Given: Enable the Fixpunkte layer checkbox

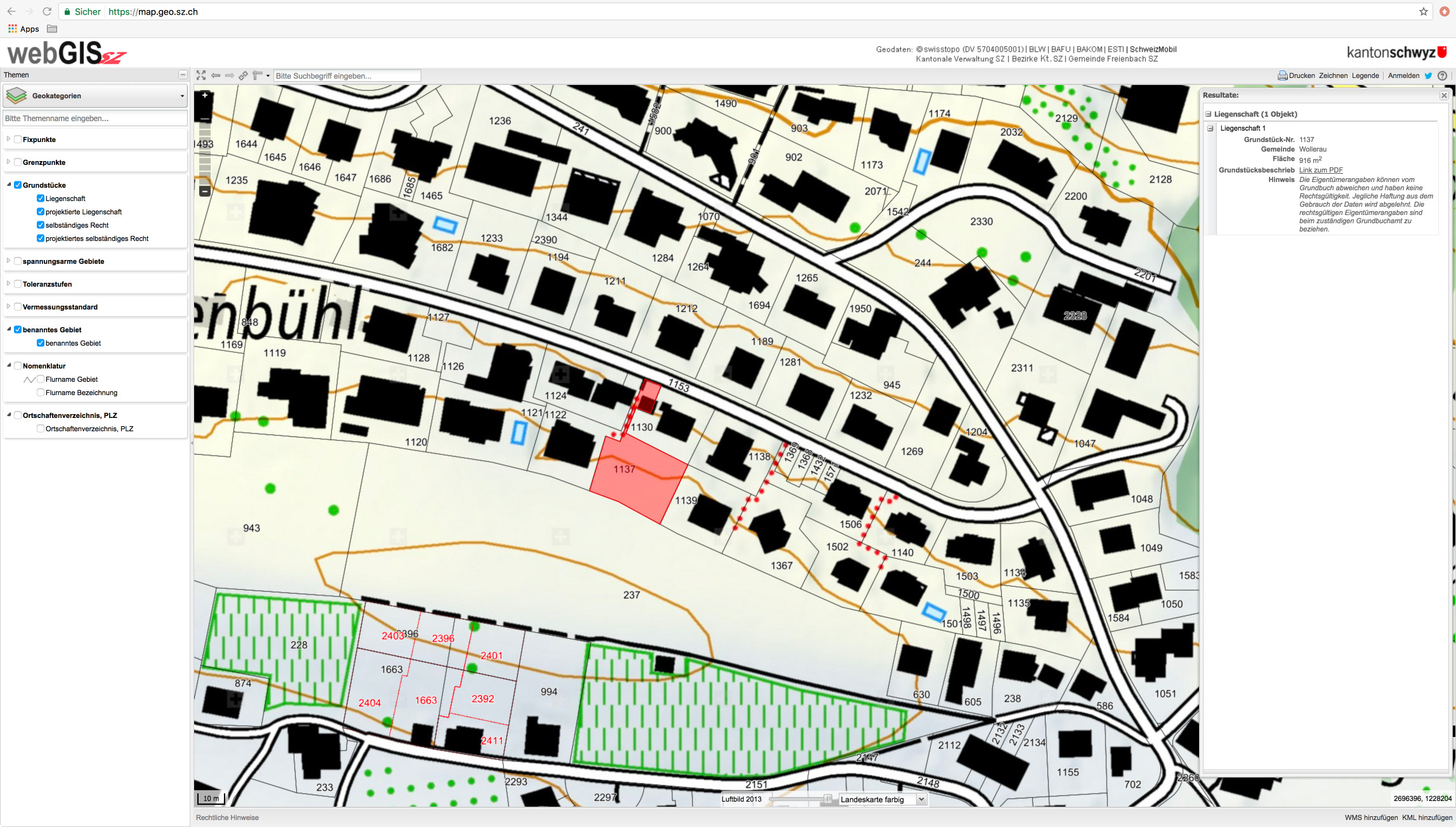Looking at the screenshot, I should (x=18, y=140).
